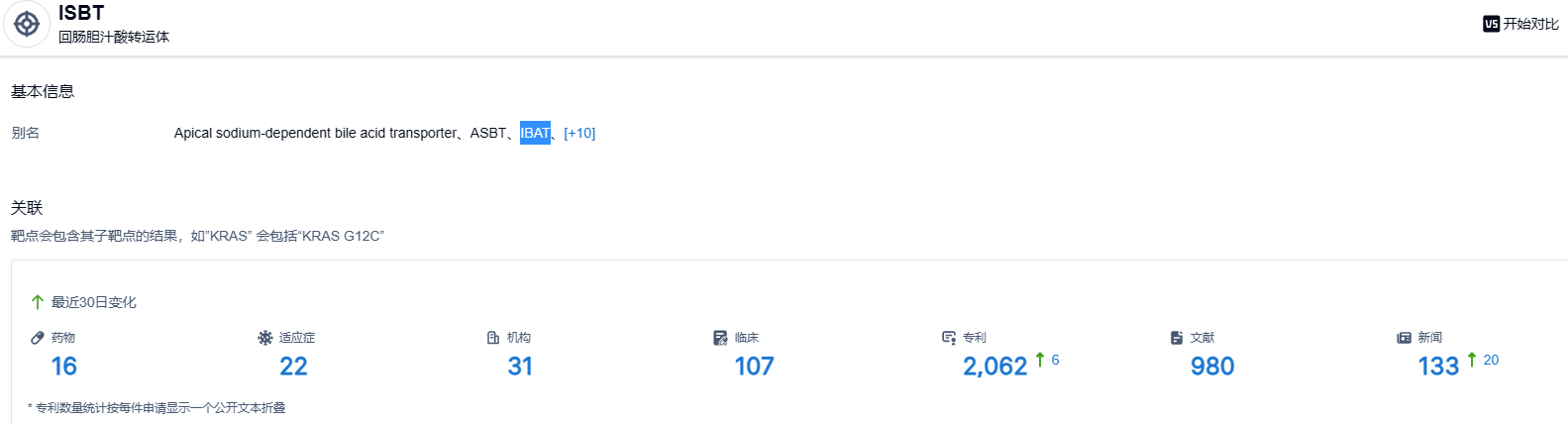
Task: Click the news icon
Action: click(1404, 338)
